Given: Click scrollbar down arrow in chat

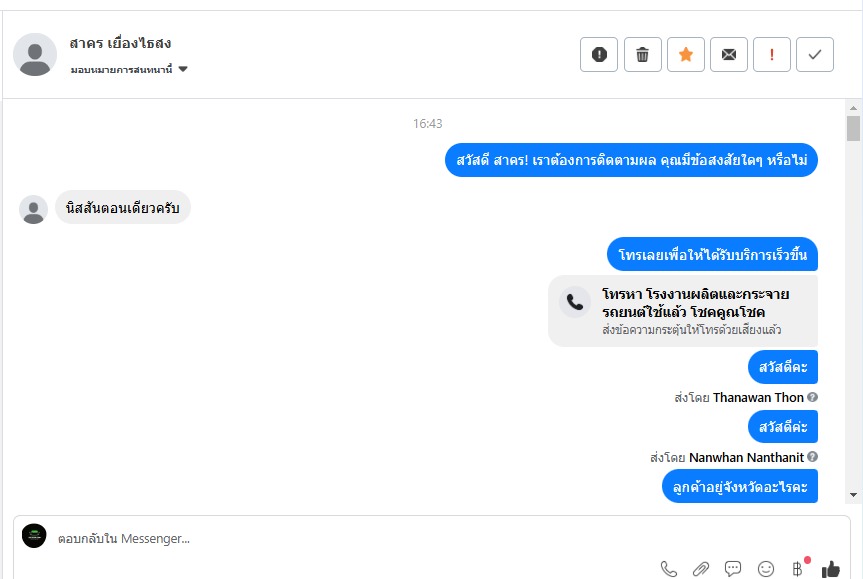Looking at the screenshot, I should (x=853, y=495).
